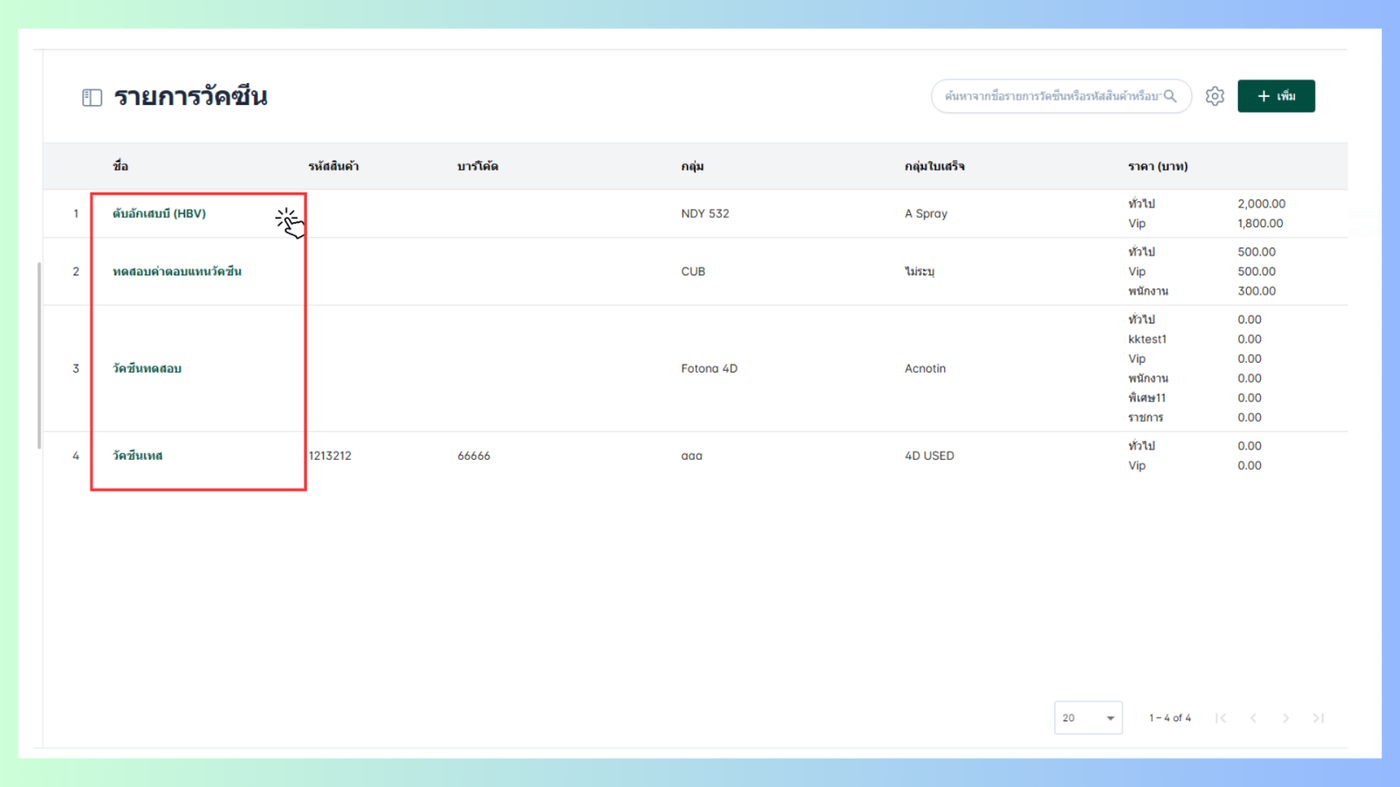
Task: Select the Fotona 4D group cell
Action: (709, 369)
